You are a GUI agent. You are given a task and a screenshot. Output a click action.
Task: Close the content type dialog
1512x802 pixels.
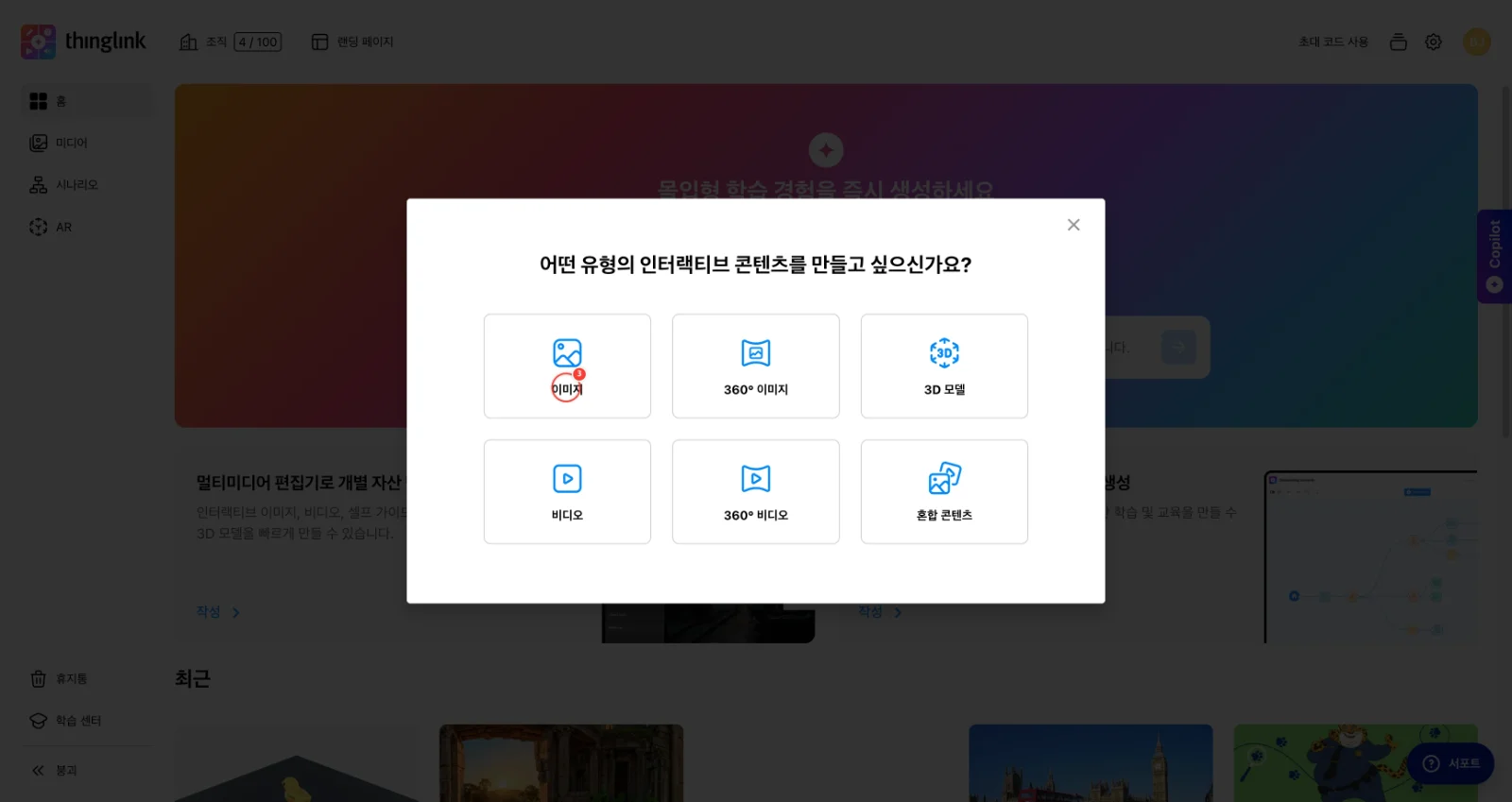[1074, 225]
